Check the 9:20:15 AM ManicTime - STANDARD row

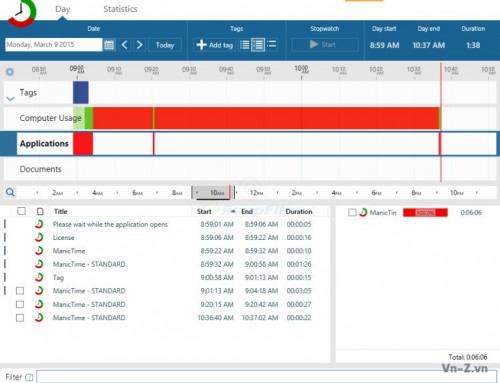point(20,304)
